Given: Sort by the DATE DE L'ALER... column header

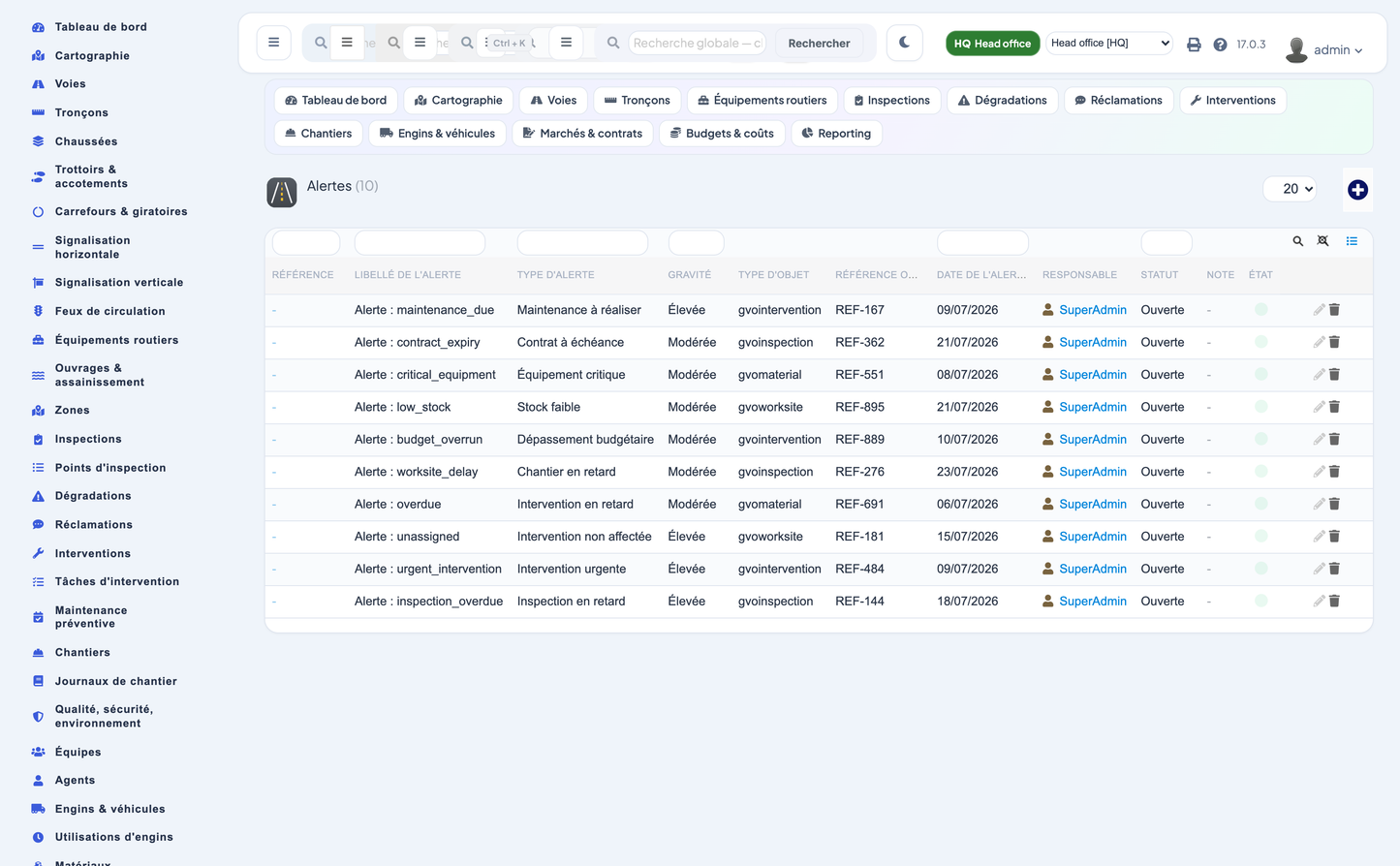Looking at the screenshot, I should click(x=981, y=275).
